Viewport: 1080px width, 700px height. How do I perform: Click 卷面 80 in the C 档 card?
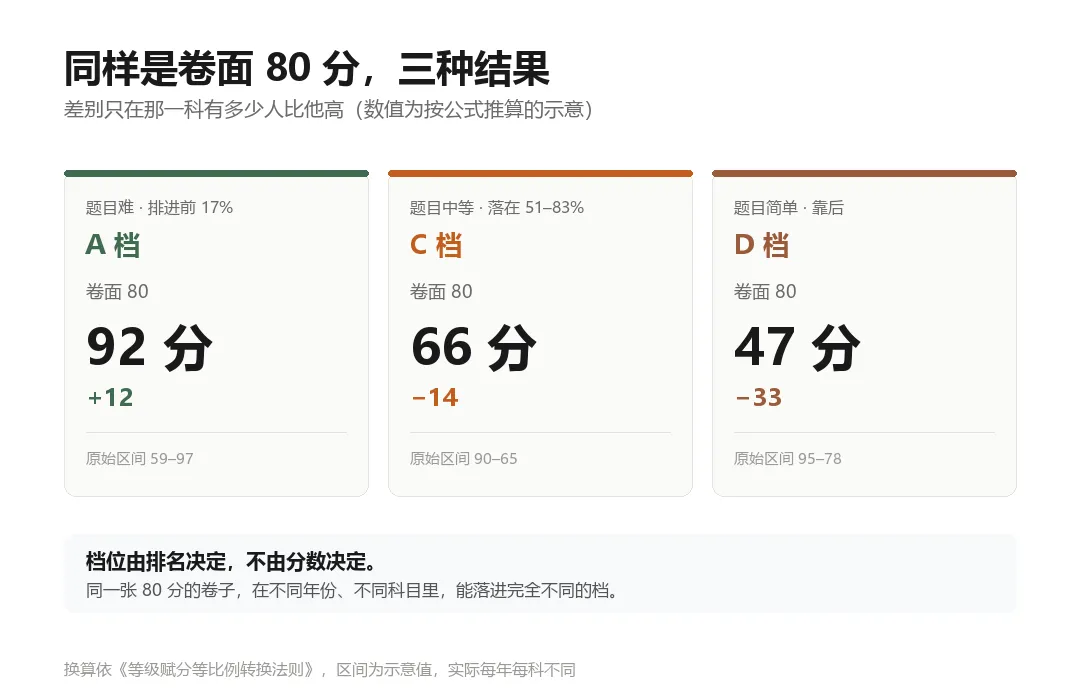[441, 291]
